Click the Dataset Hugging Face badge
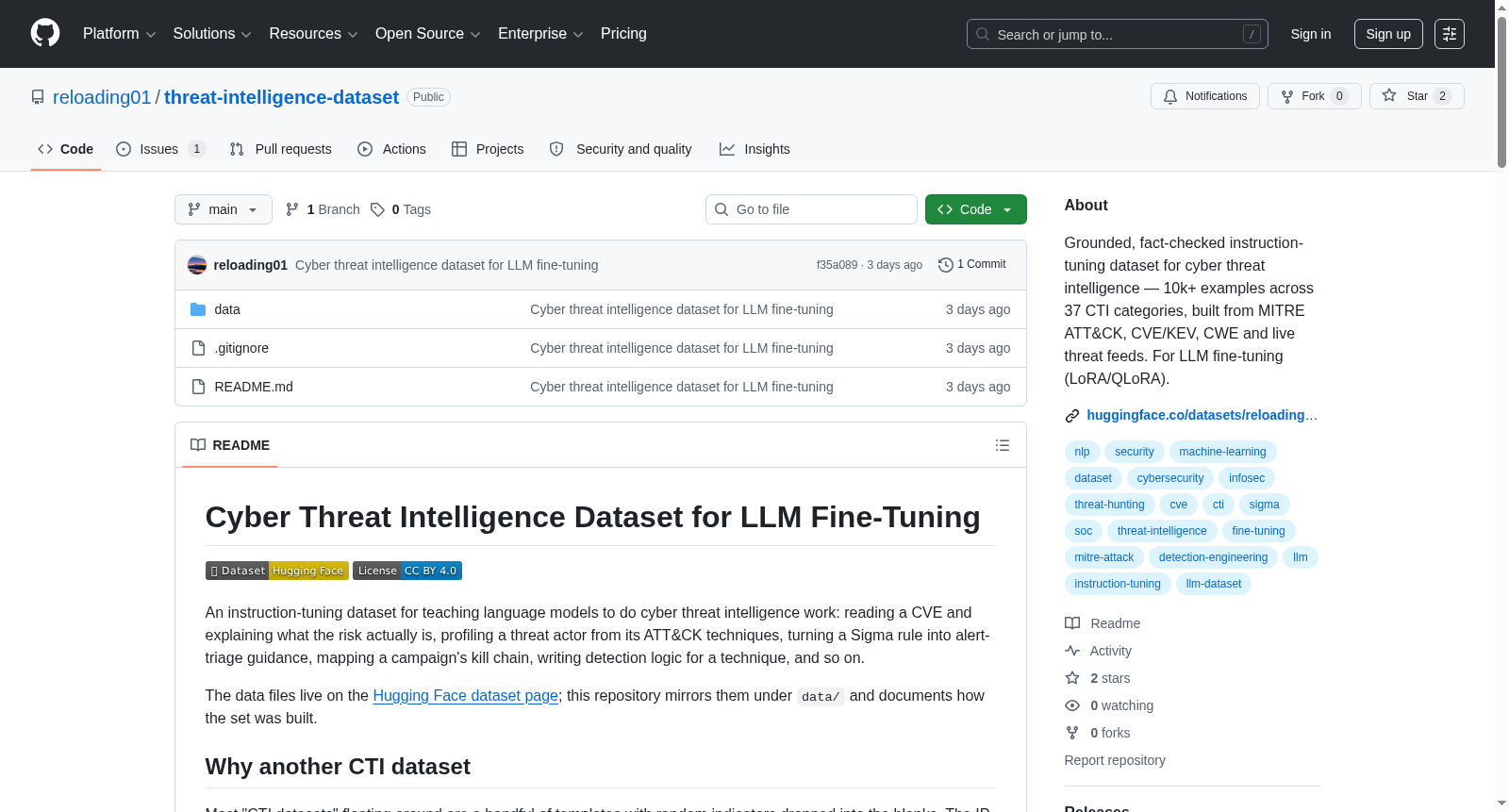This screenshot has width=1509, height=812. 277,571
